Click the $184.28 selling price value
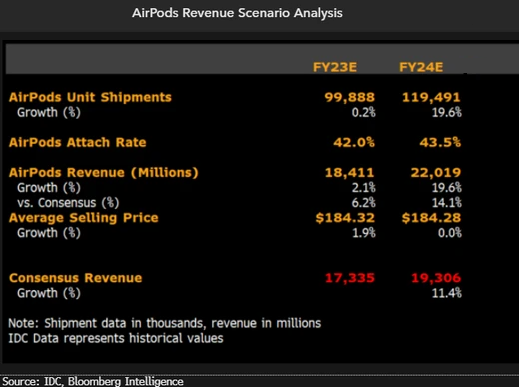Screen dimensions: 519x388 click(x=431, y=218)
